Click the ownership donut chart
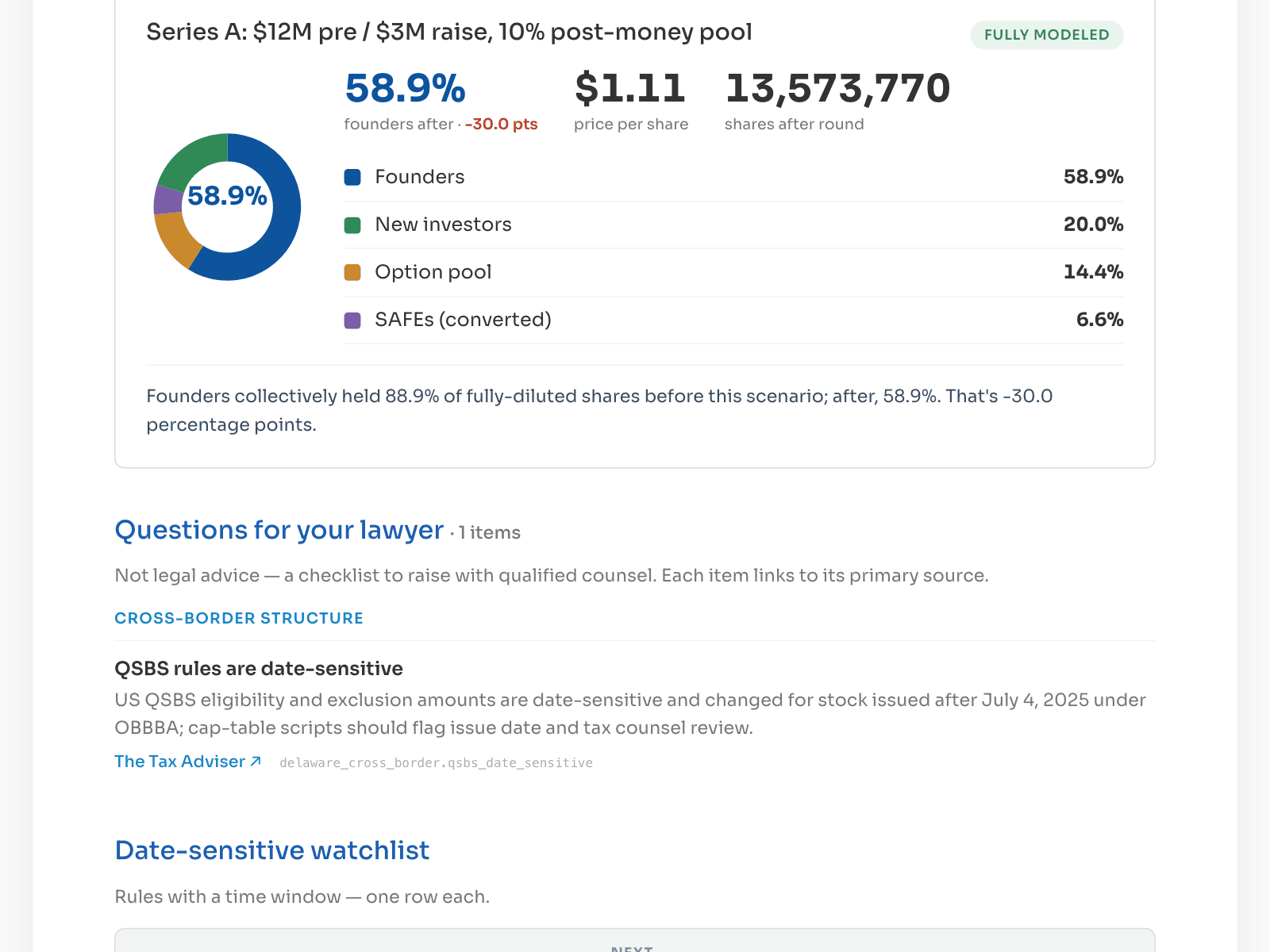This screenshot has height=952, width=1270. point(227,207)
